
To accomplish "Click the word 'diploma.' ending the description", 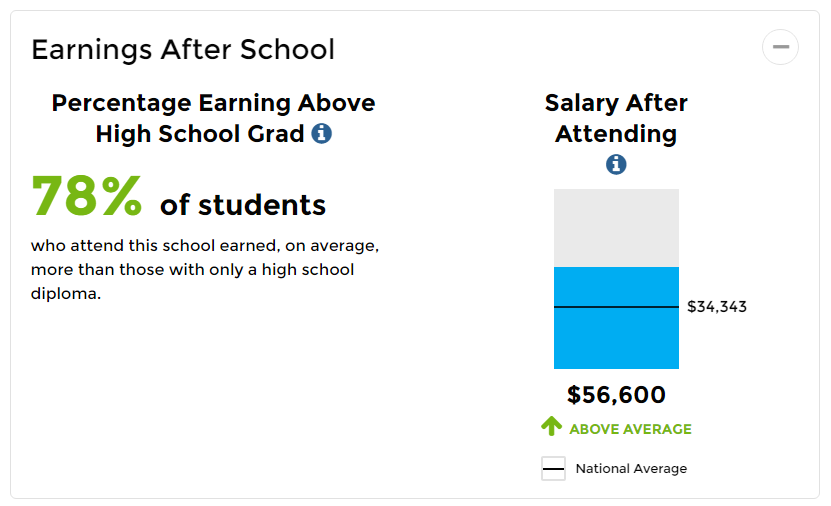I will tap(66, 295).
